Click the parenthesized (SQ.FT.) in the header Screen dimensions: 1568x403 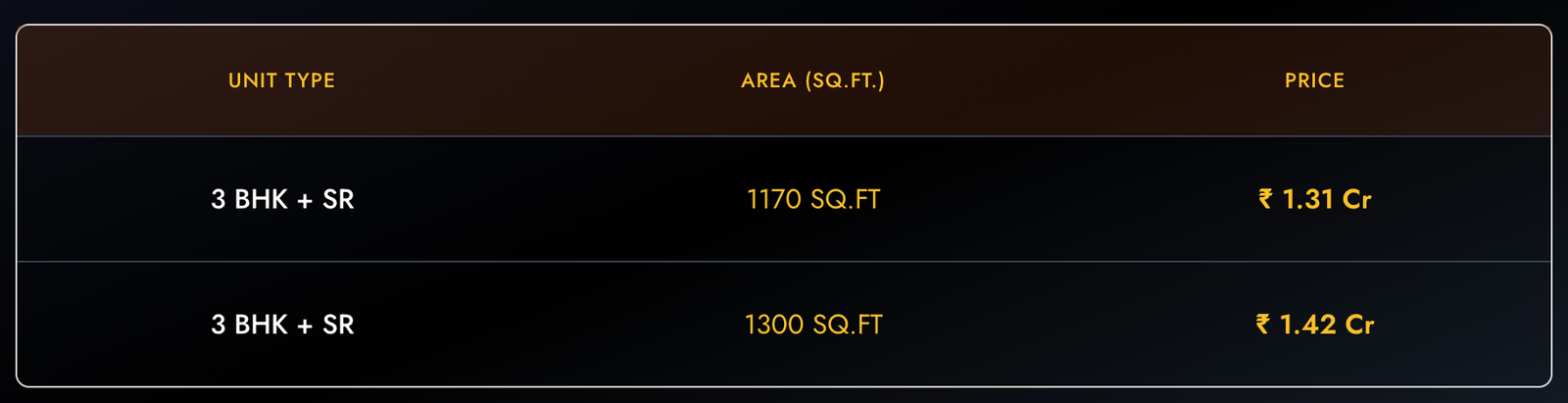pos(845,80)
